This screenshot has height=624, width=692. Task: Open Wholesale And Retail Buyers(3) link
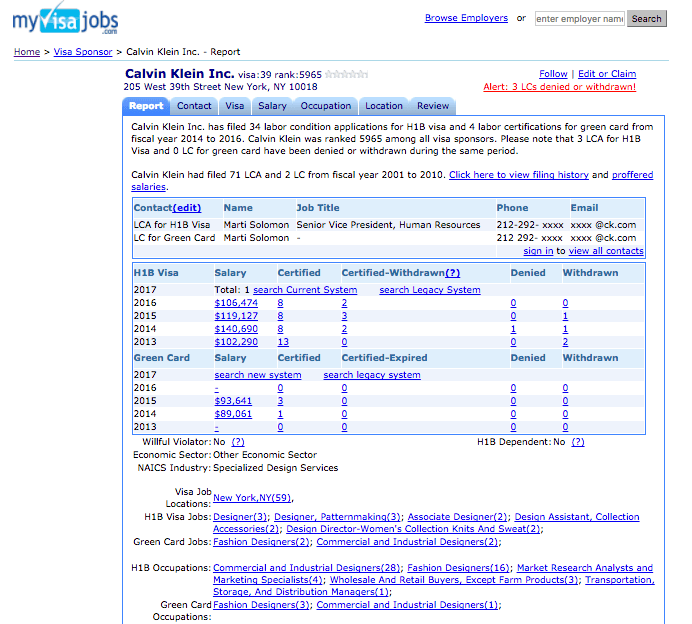coord(454,580)
